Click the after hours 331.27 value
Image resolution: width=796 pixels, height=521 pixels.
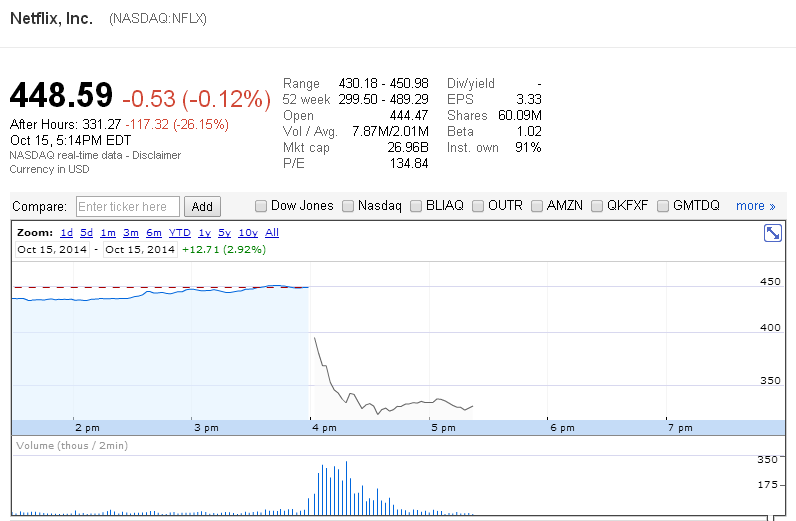[x=102, y=124]
